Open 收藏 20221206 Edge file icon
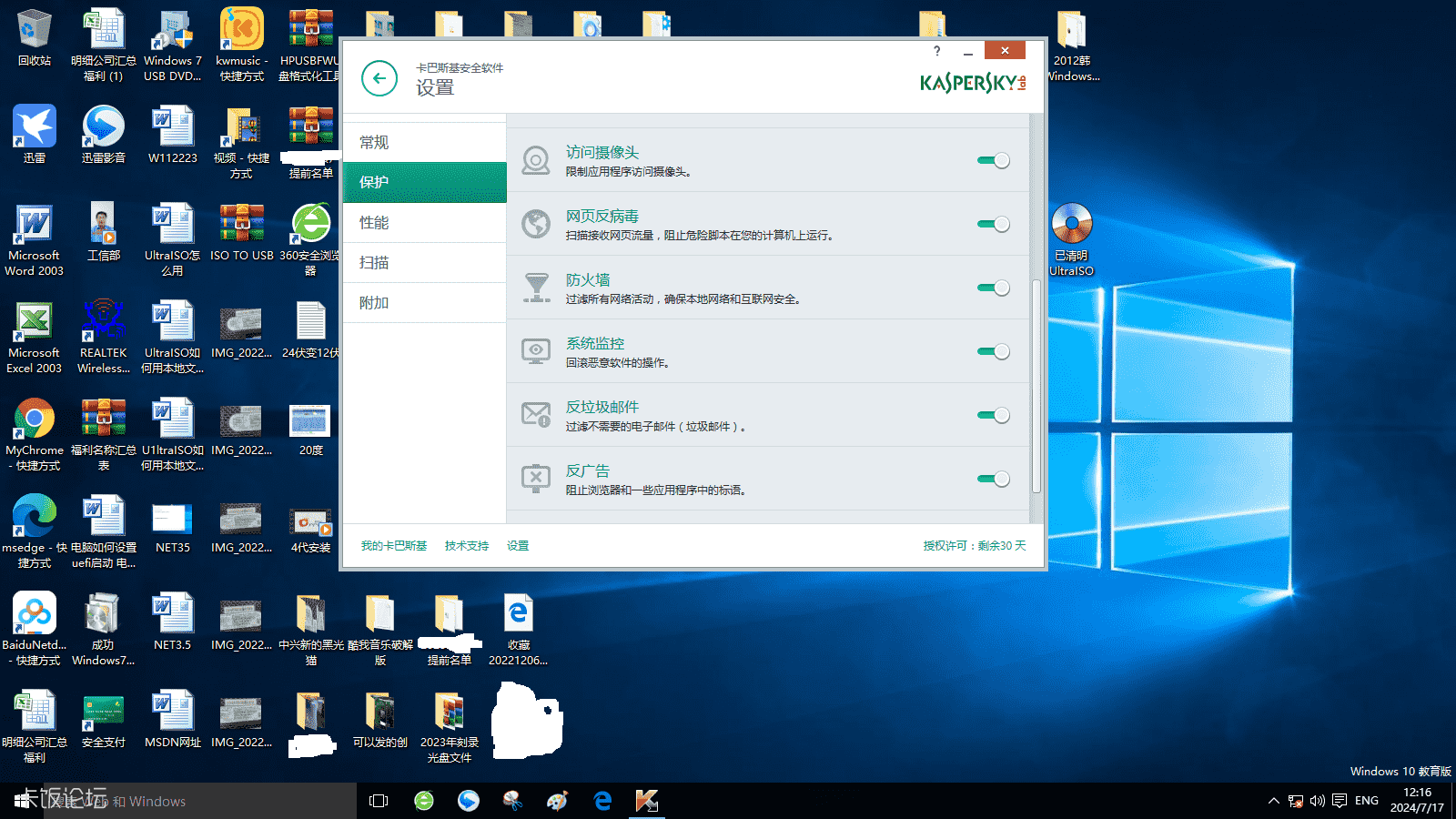This screenshot has height=819, width=1456. click(x=519, y=628)
